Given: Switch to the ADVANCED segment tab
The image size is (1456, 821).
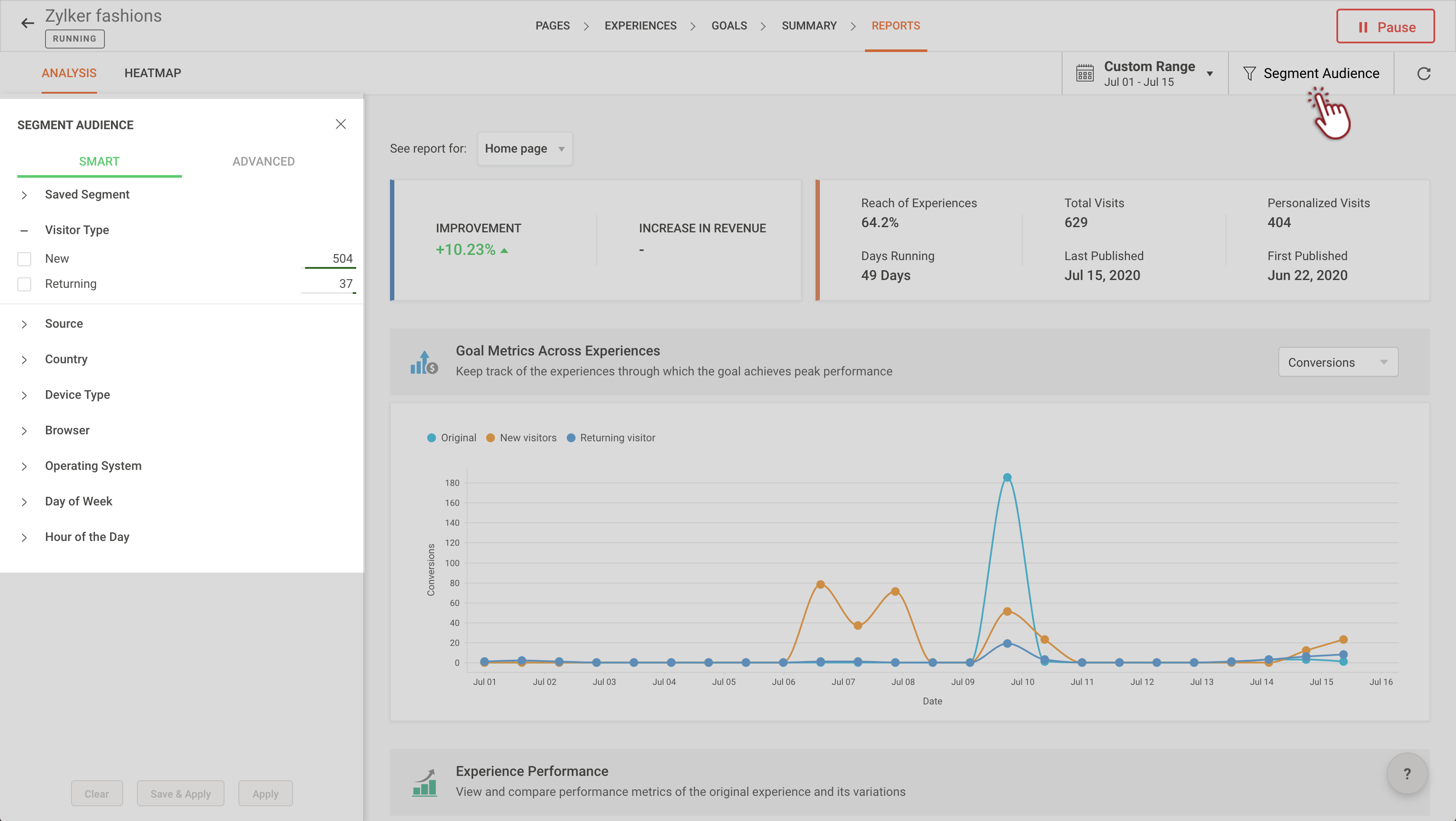Looking at the screenshot, I should pyautogui.click(x=263, y=162).
